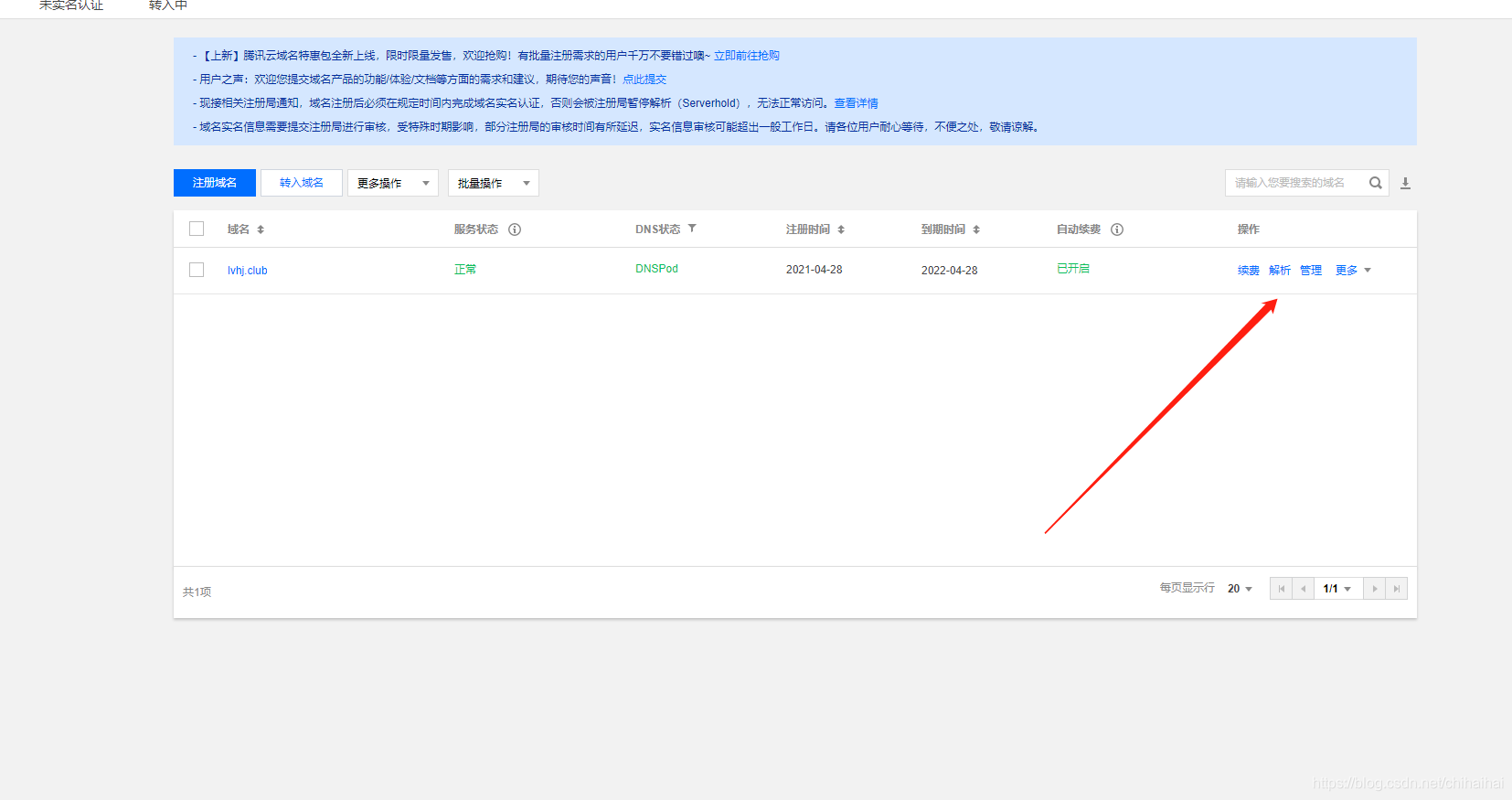Click the 转入域名 button
The image size is (1512, 800).
pos(302,183)
